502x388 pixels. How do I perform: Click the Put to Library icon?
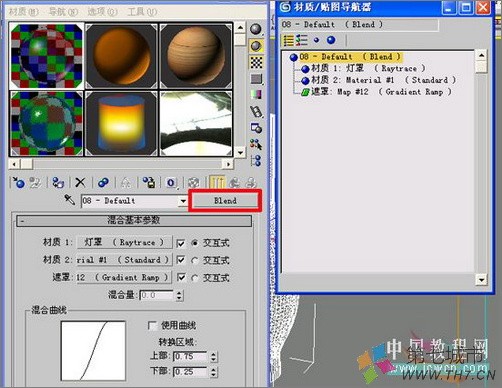[149, 182]
